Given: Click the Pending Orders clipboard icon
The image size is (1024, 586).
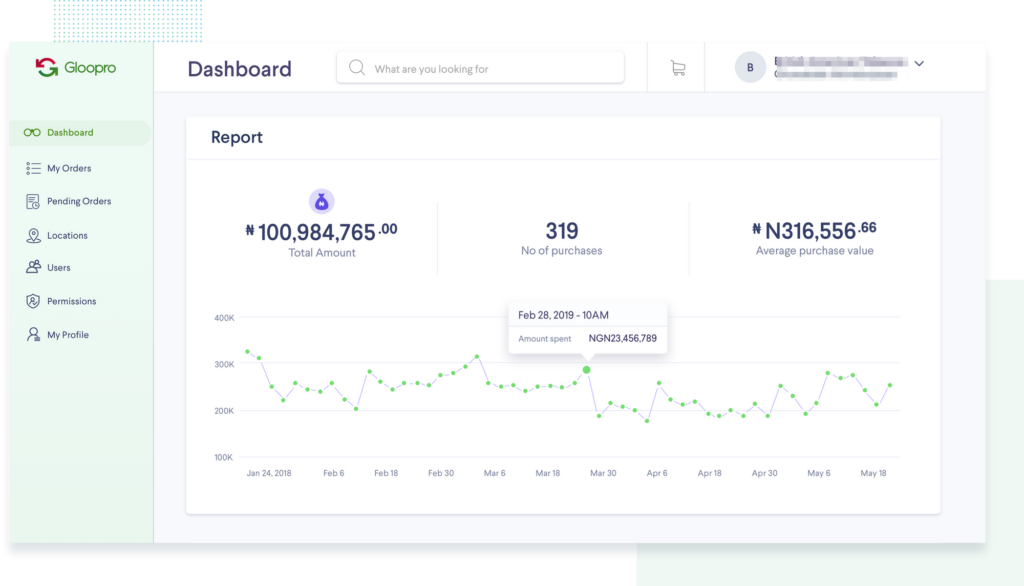Looking at the screenshot, I should [x=33, y=202].
